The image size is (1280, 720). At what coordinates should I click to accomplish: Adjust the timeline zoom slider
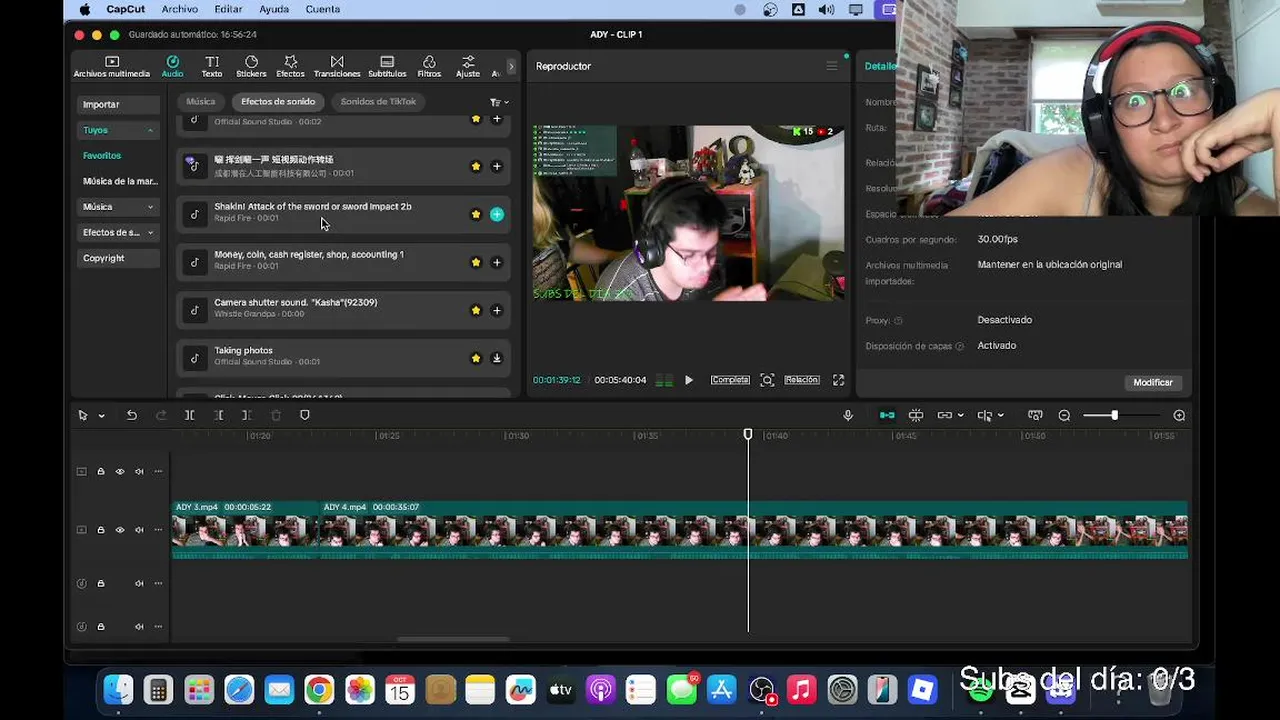(1113, 415)
